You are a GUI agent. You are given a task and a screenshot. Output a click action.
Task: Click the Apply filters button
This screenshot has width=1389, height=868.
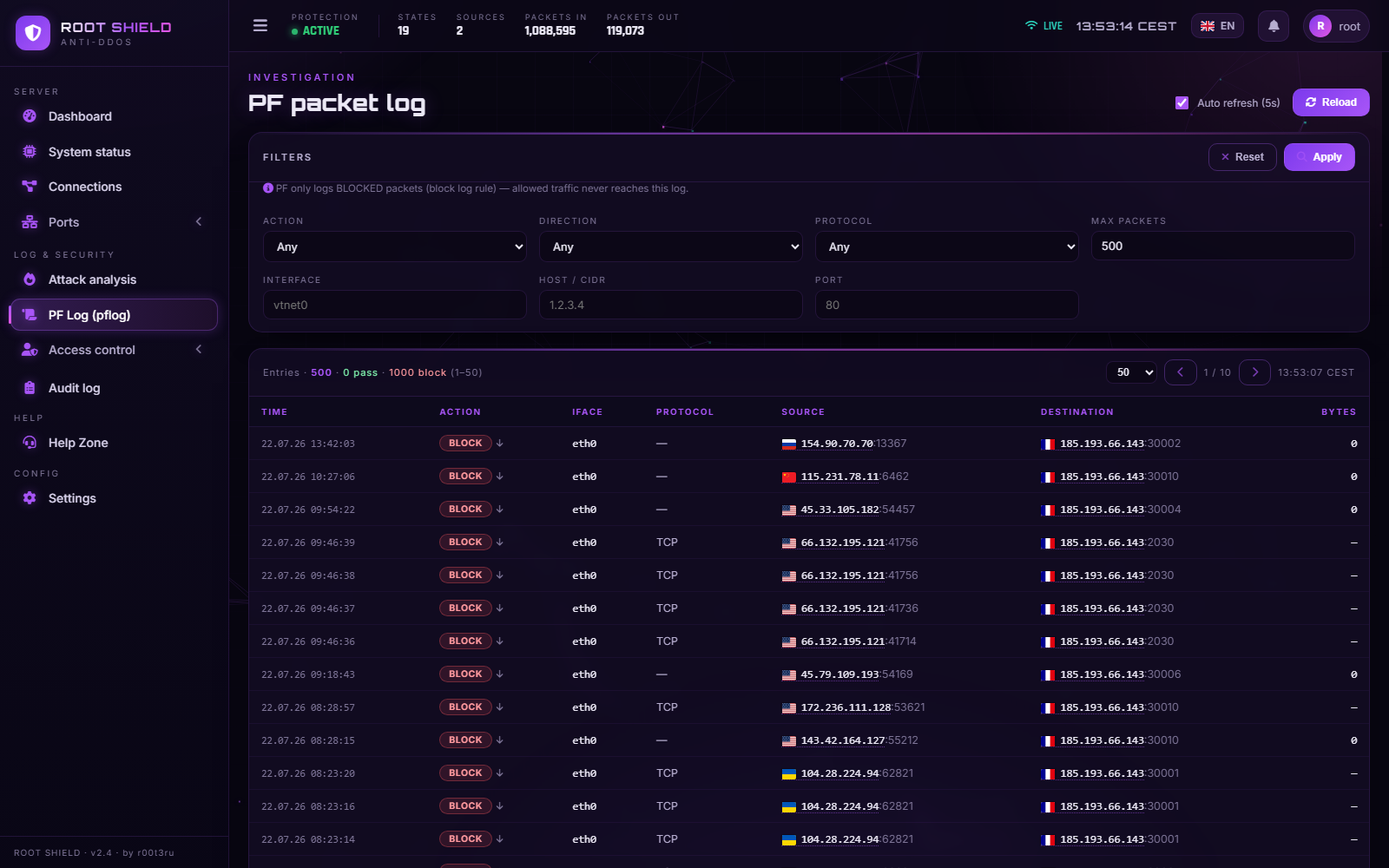coord(1319,157)
